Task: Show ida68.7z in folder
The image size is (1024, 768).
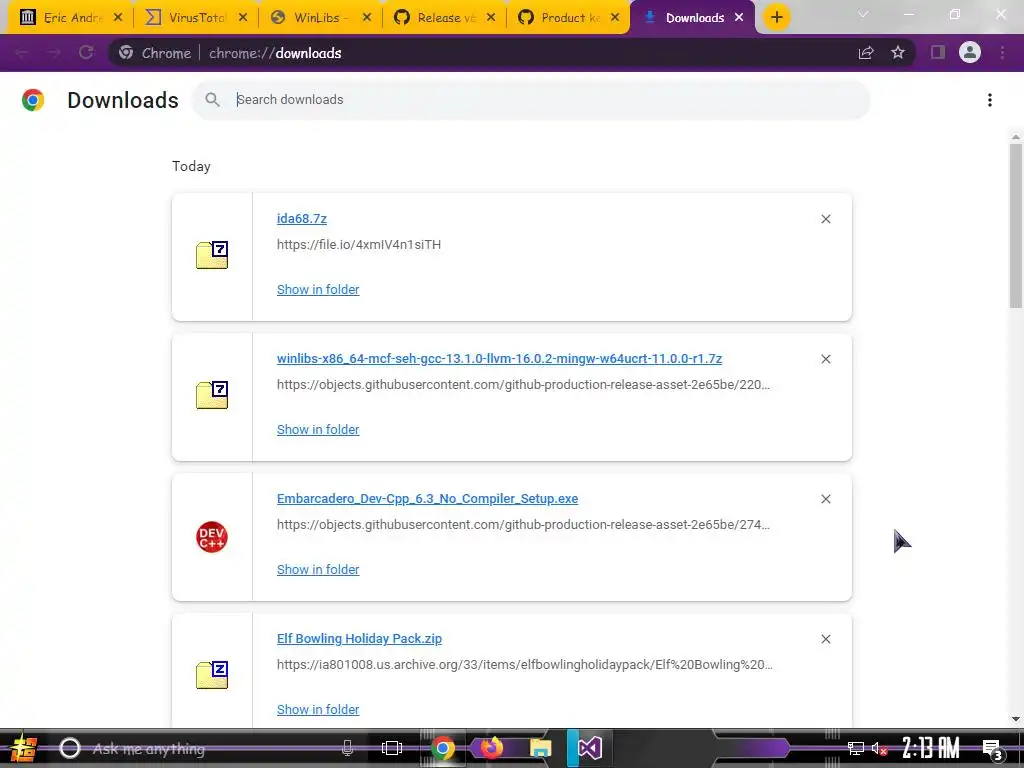Action: click(318, 289)
